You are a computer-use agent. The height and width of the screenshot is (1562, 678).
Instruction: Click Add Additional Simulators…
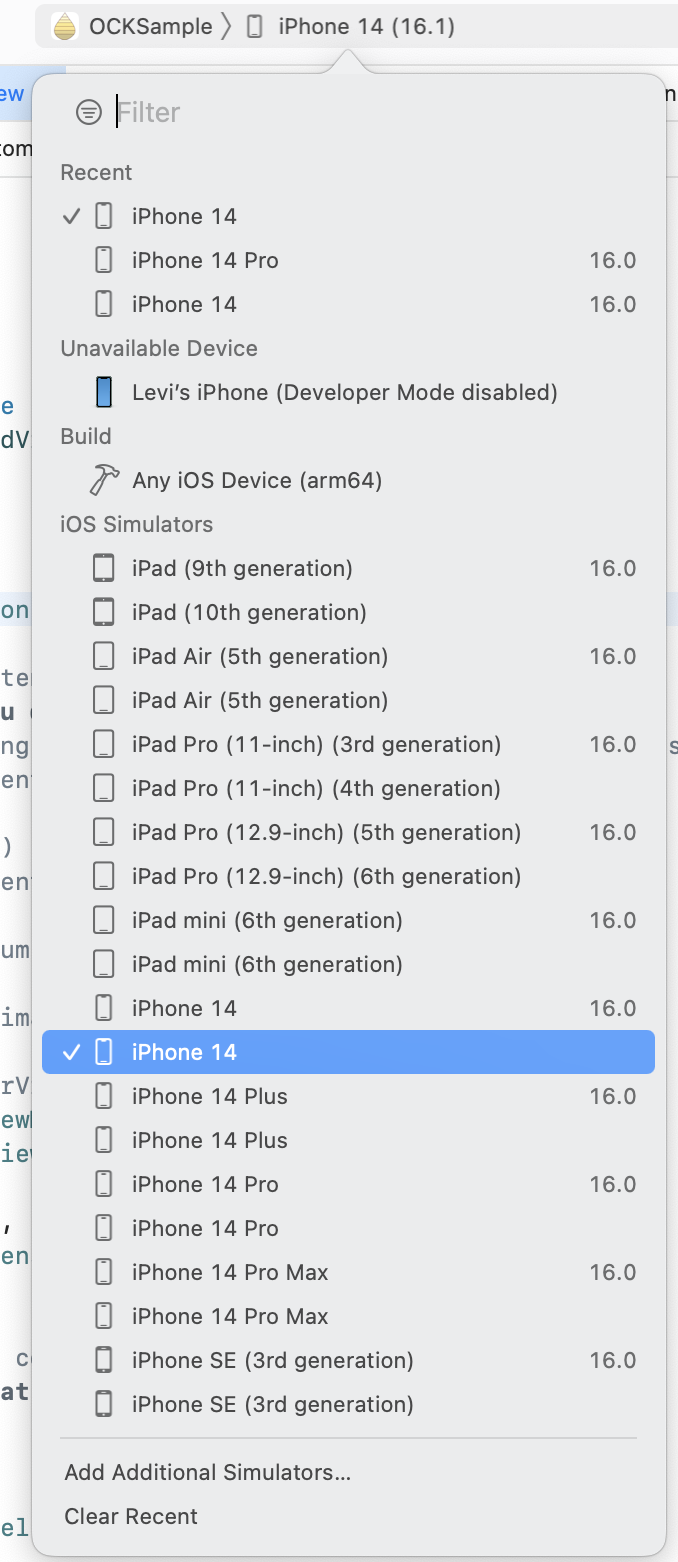point(208,1472)
